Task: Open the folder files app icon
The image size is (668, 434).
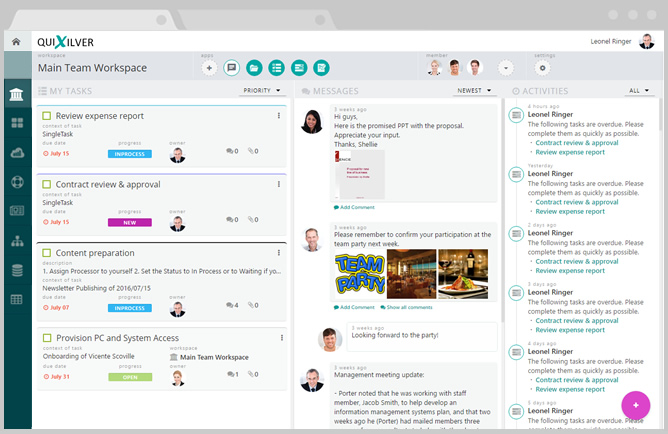Action: pos(254,68)
